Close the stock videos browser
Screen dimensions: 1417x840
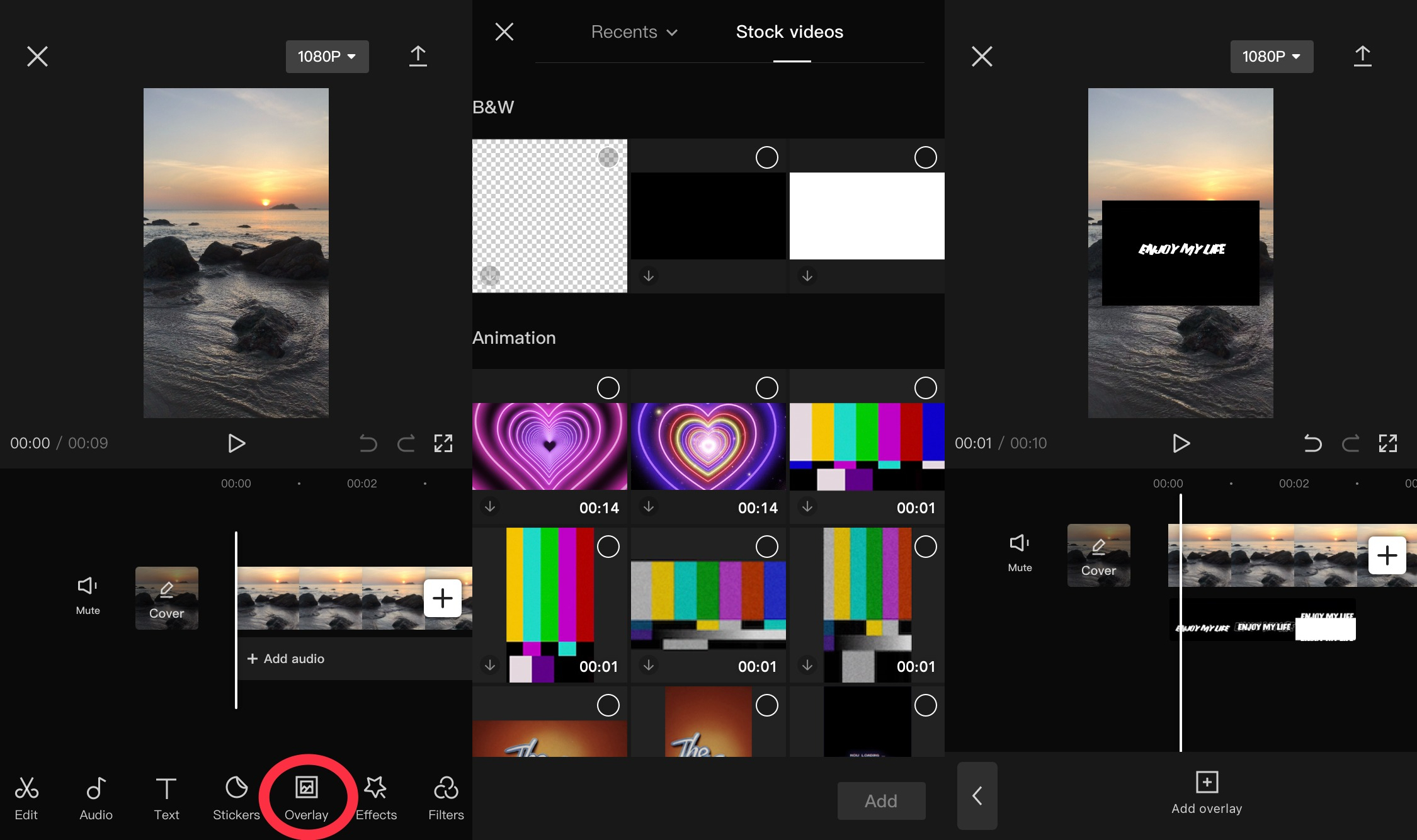[x=504, y=31]
